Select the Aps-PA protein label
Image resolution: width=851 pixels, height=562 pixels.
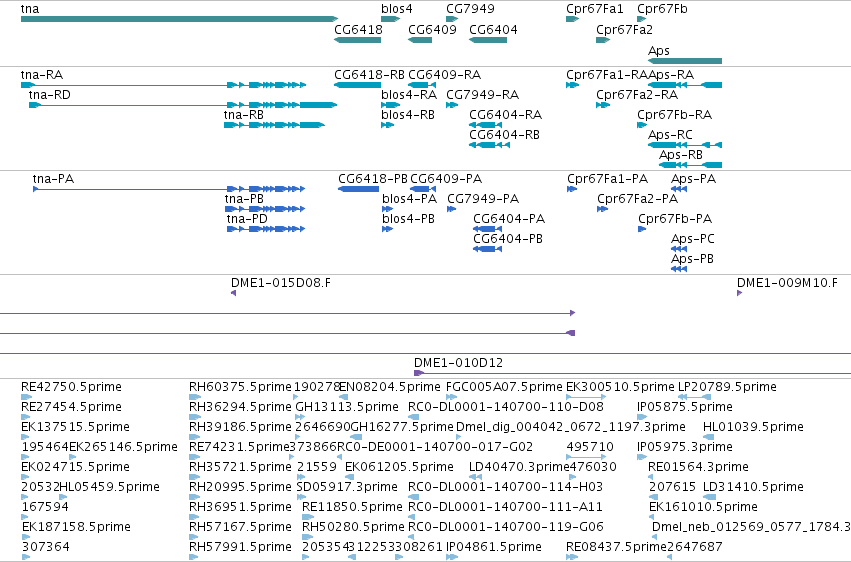pos(693,178)
